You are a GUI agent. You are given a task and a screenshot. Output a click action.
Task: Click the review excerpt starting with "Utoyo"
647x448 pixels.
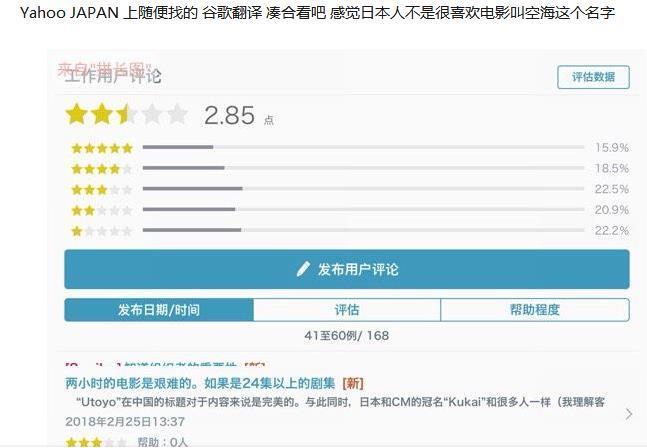[x=340, y=402]
